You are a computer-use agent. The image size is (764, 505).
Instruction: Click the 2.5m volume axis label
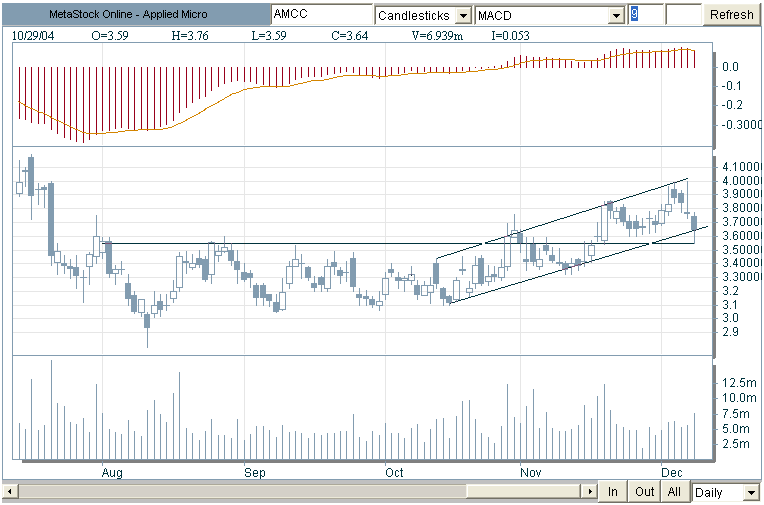[736, 444]
